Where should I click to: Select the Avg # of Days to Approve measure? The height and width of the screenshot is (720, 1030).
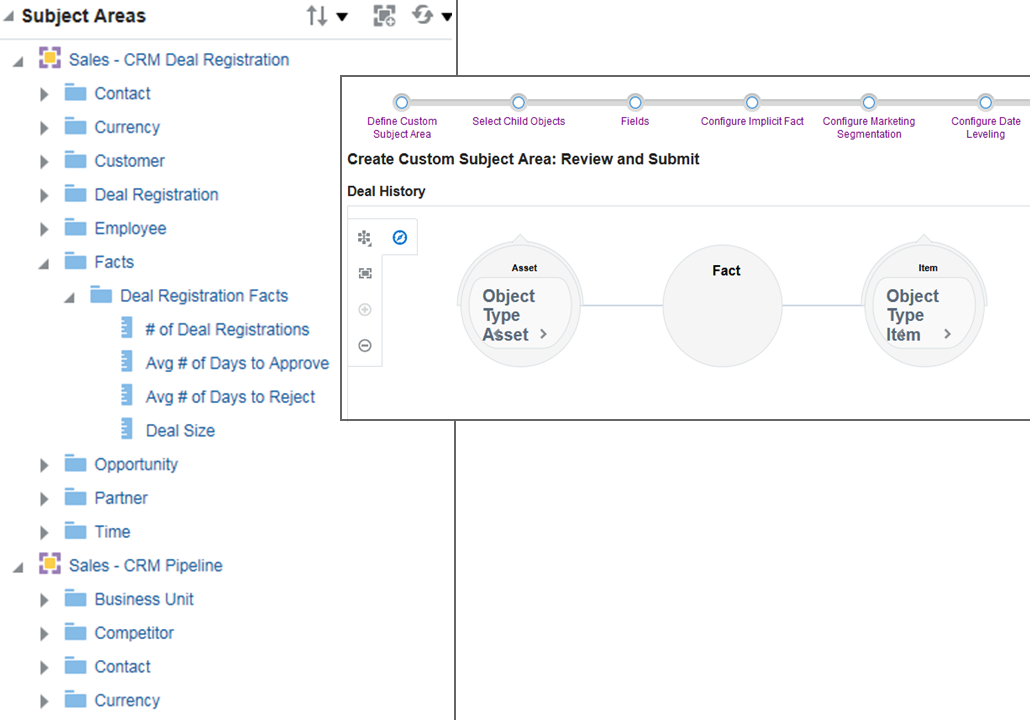237,363
